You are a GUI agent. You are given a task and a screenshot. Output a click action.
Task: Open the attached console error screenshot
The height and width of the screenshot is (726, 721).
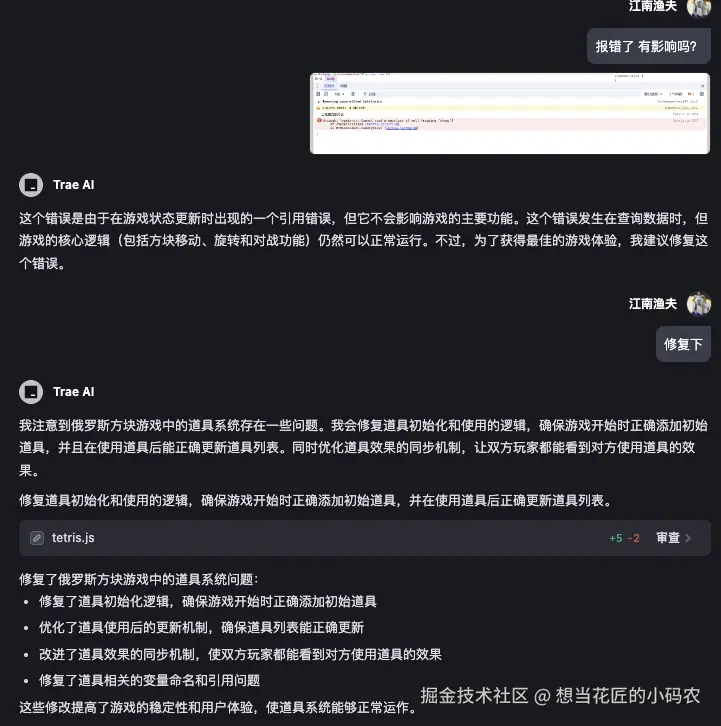(x=510, y=113)
